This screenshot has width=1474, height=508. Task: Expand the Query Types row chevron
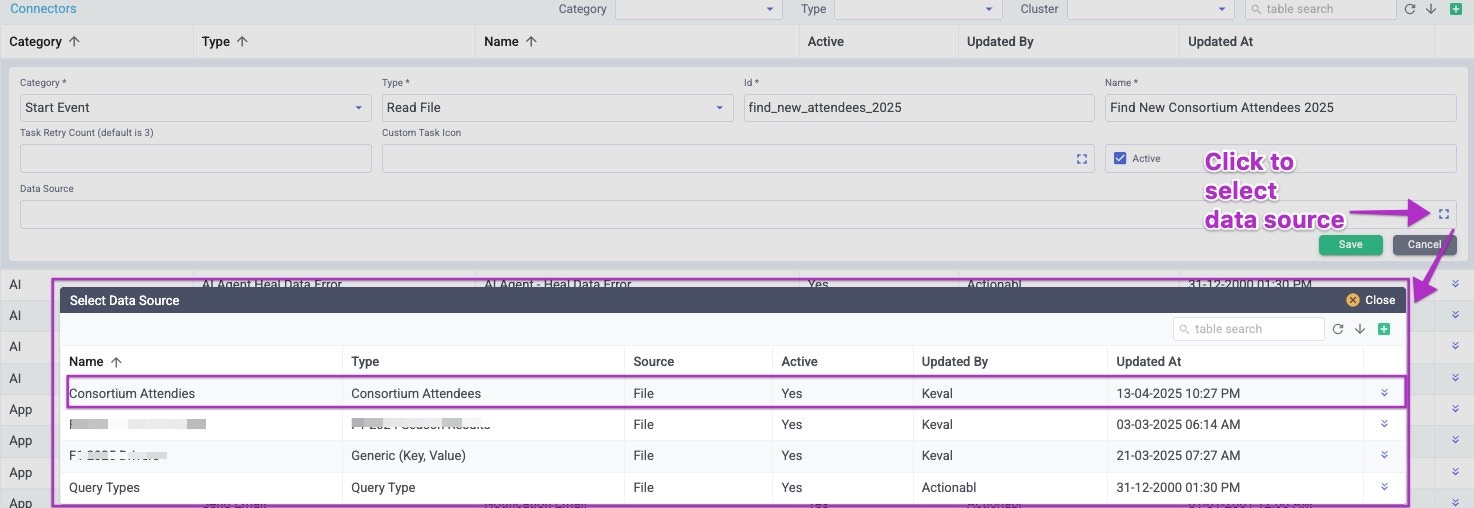coord(1385,487)
